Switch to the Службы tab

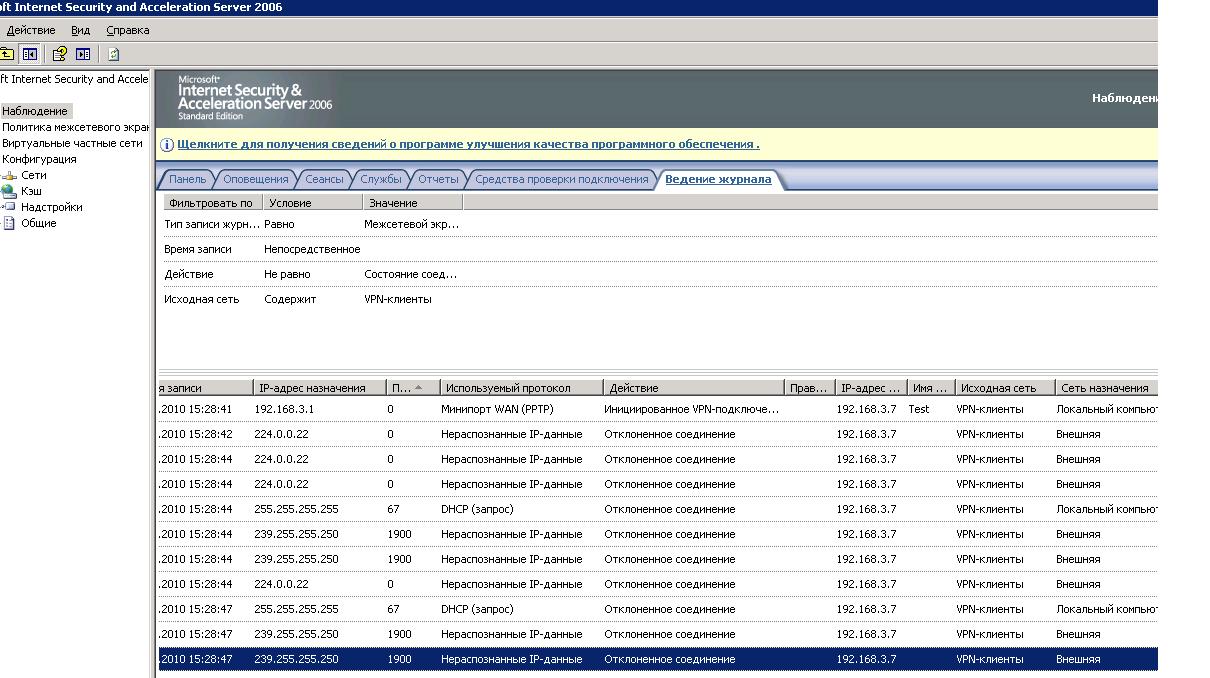pyautogui.click(x=381, y=179)
